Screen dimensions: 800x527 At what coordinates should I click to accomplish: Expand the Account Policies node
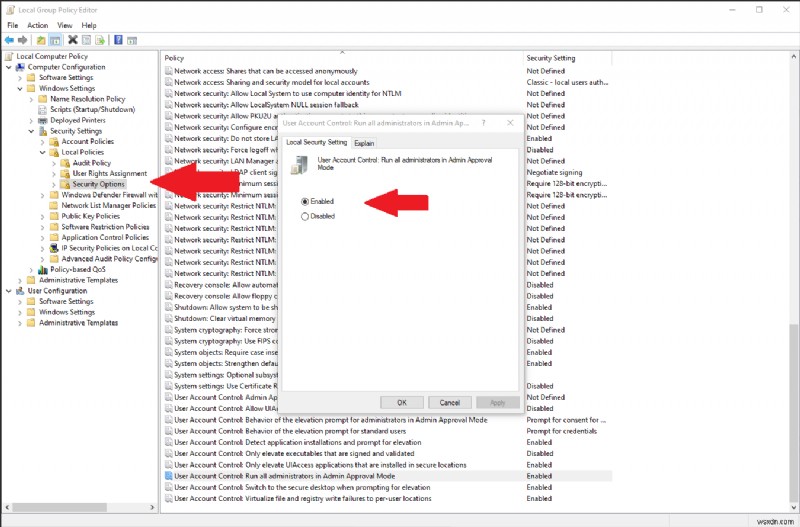[x=43, y=141]
